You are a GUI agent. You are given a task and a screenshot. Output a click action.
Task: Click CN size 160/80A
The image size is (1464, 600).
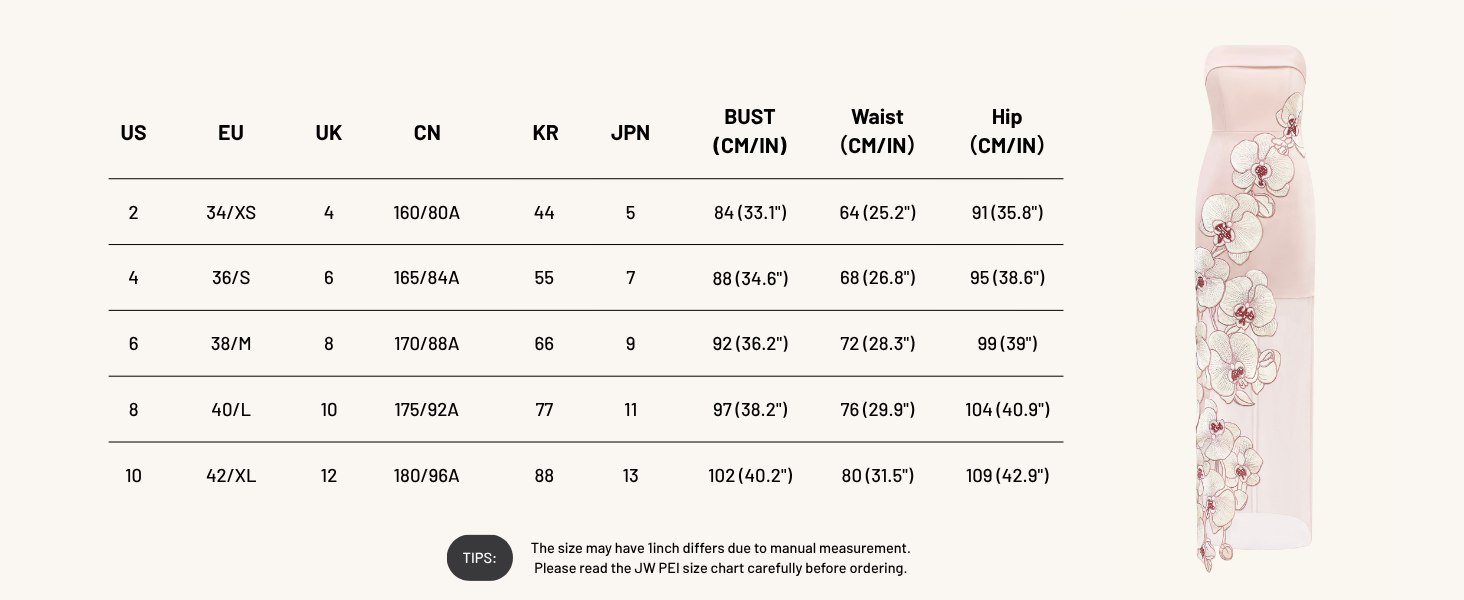[427, 213]
